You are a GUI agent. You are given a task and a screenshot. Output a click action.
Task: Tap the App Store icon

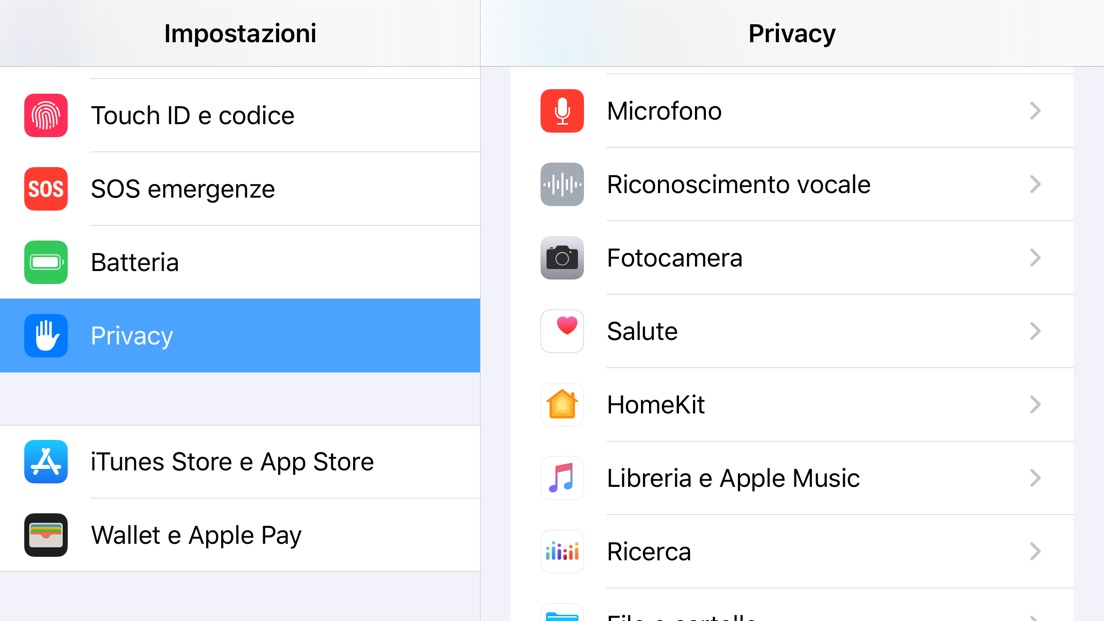click(46, 462)
